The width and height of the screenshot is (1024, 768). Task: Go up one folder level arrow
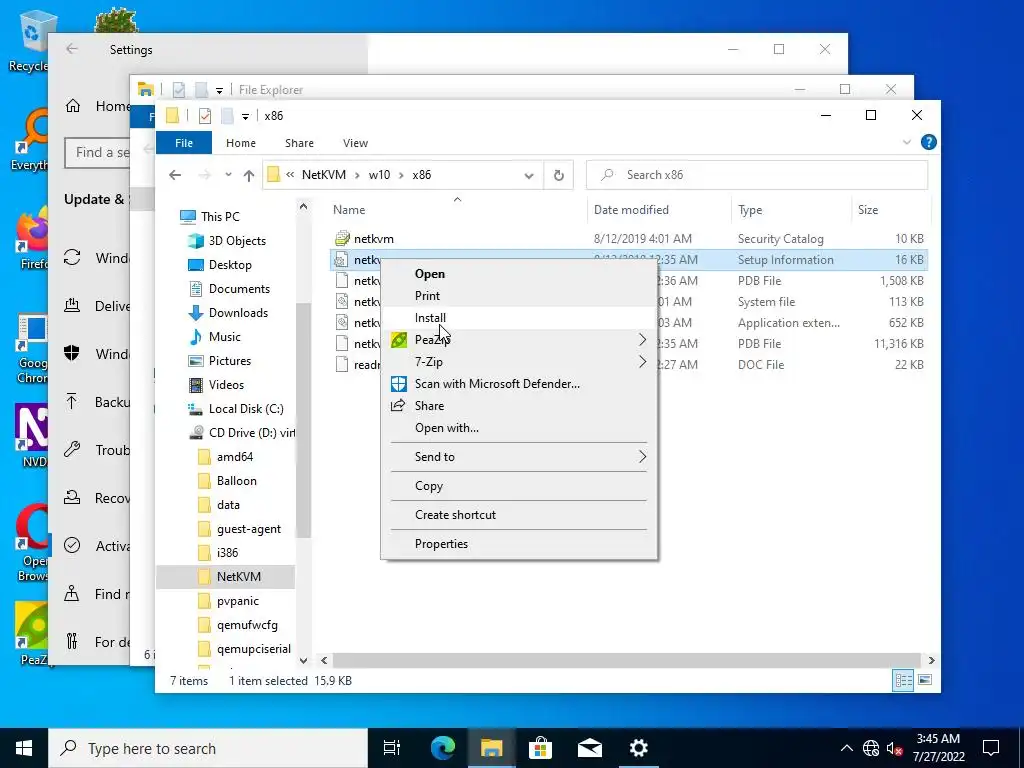(249, 175)
